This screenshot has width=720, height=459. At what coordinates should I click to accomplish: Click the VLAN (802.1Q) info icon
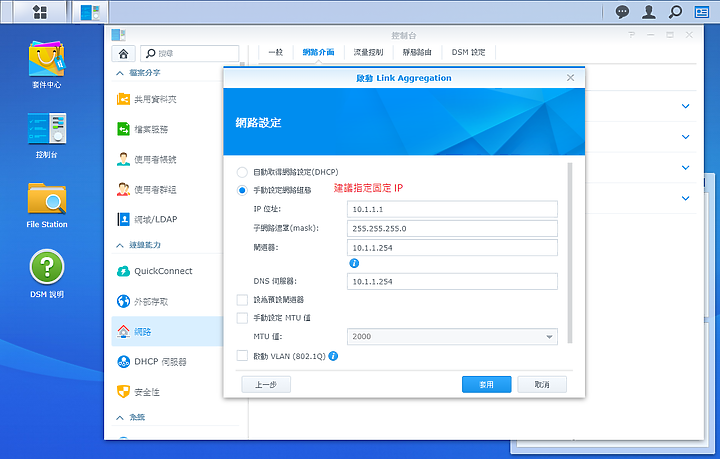pyautogui.click(x=333, y=356)
